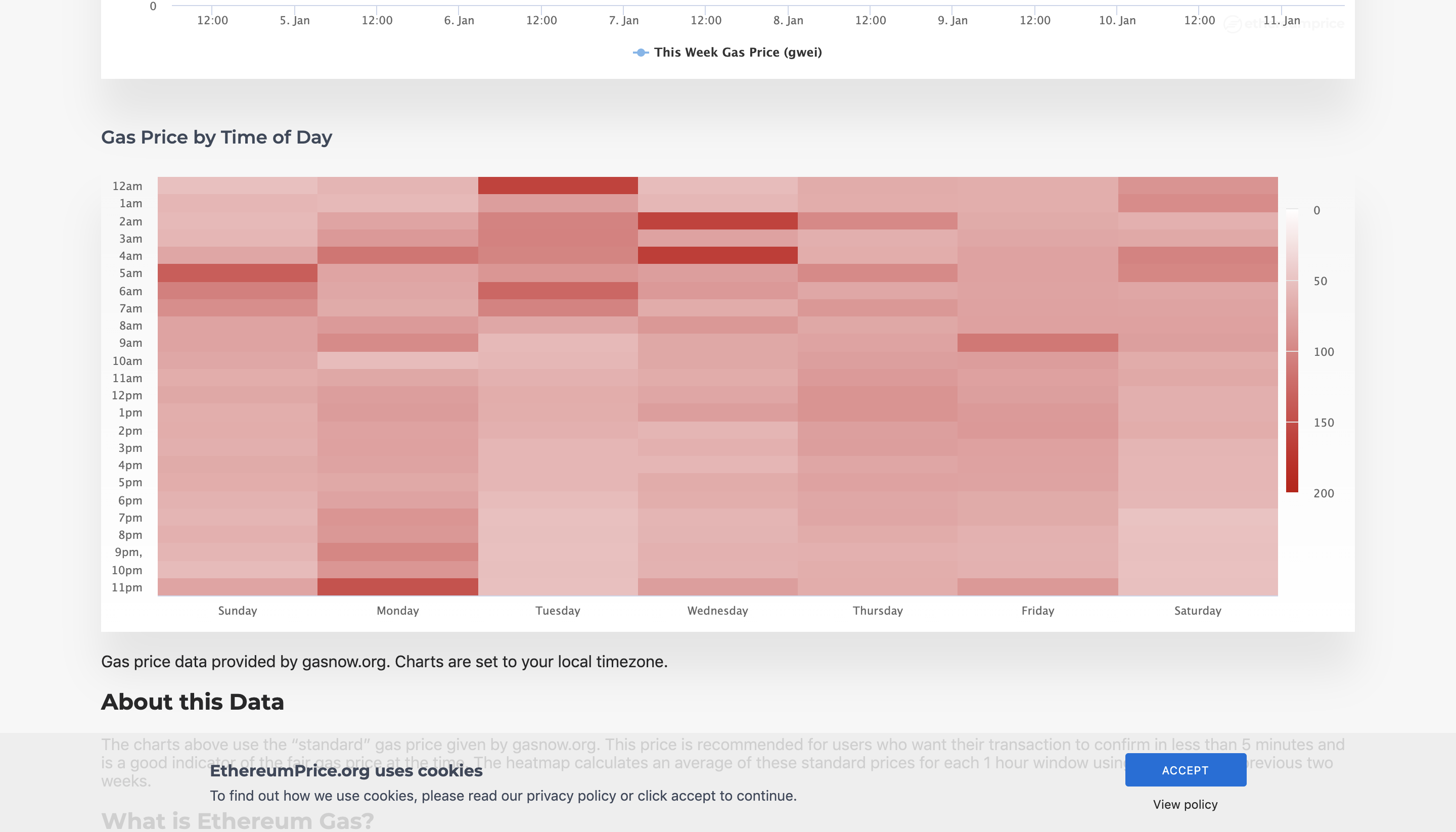Click Wednesday 2am heatmap cell
The height and width of the screenshot is (832, 1456).
[717, 220]
